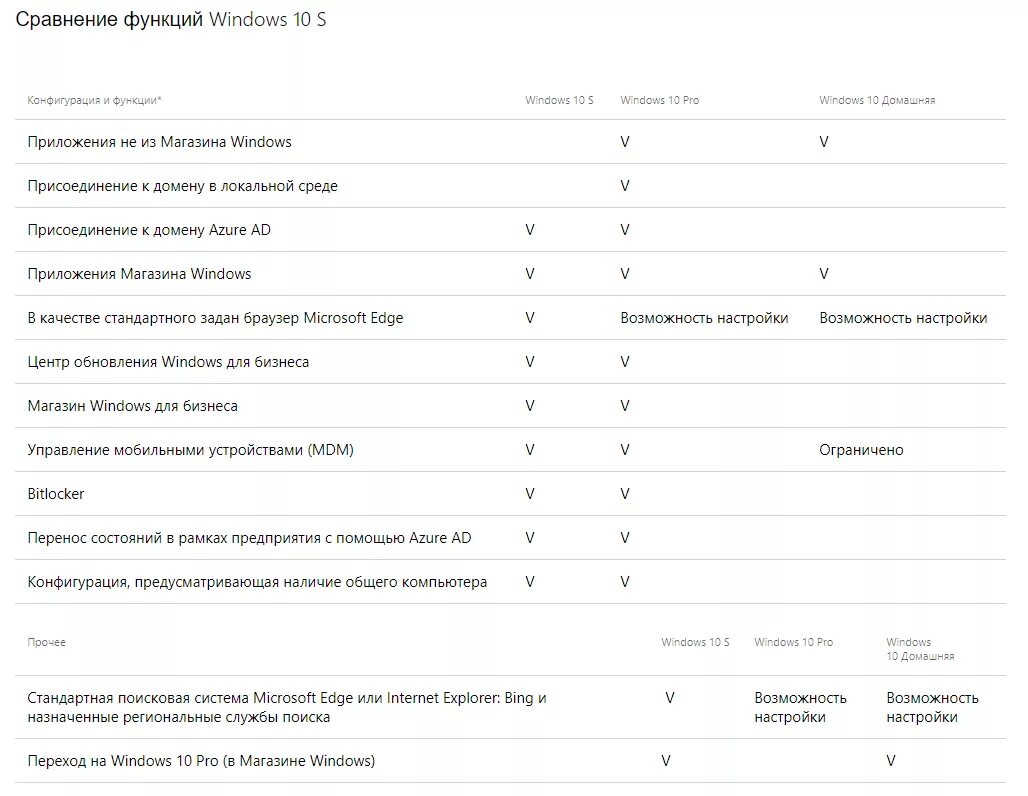Image resolution: width=1028 pixels, height=796 pixels.
Task: Click 'Windows 10 S' header in first table
Action: pyautogui.click(x=559, y=100)
